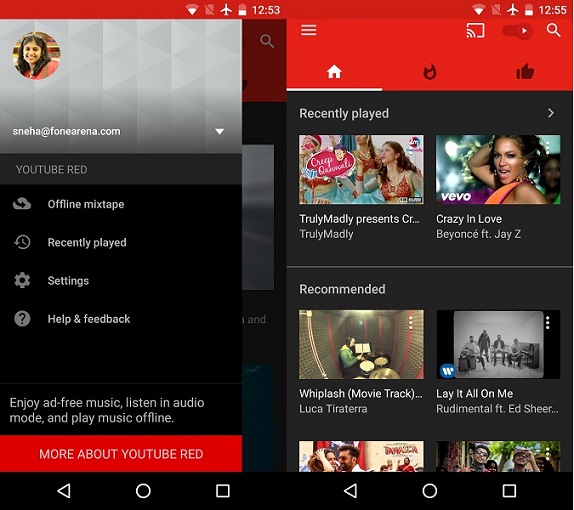Tap the Recents square on right screen
The width and height of the screenshot is (574, 510).
point(509,491)
